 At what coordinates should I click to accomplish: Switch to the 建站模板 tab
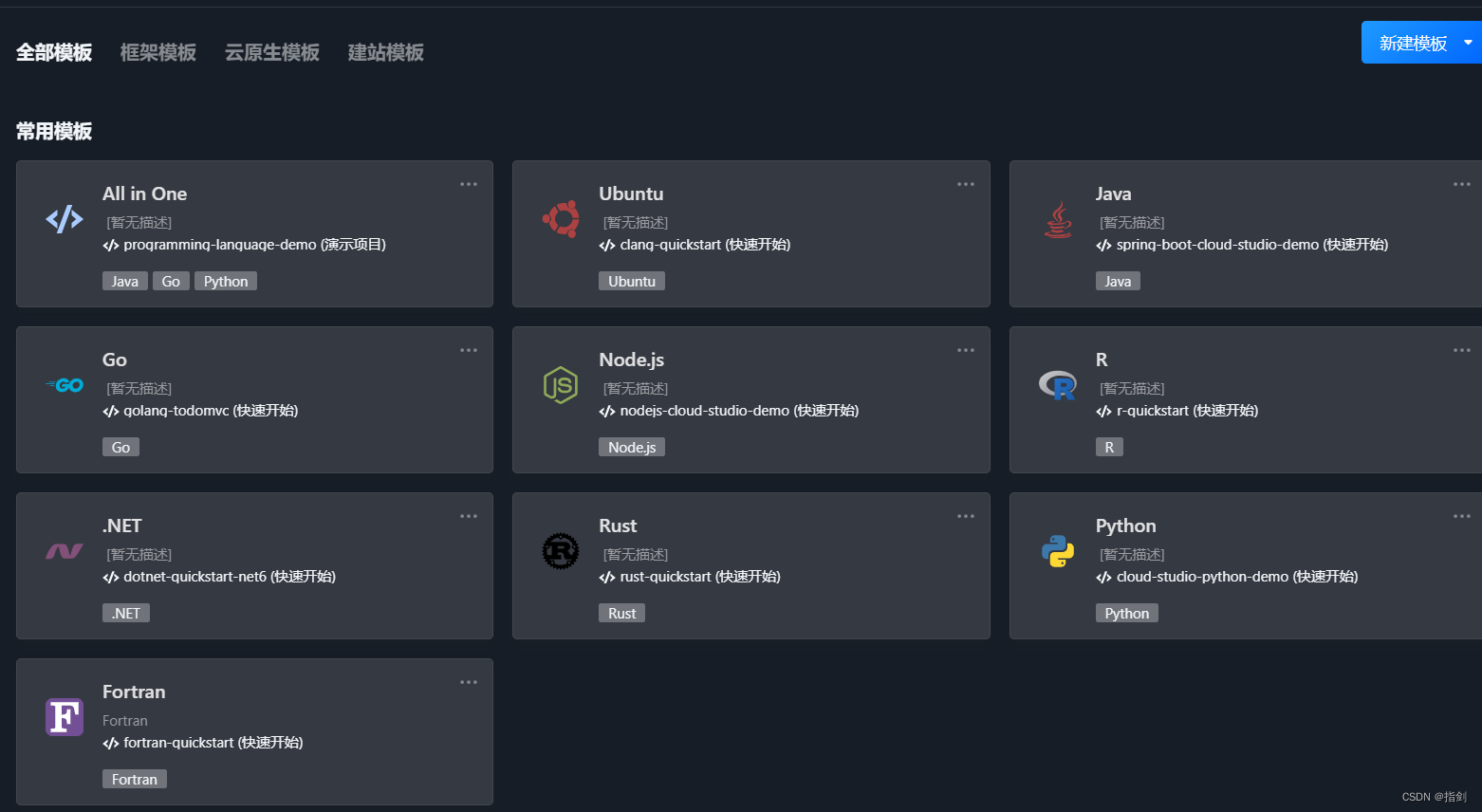click(x=386, y=52)
